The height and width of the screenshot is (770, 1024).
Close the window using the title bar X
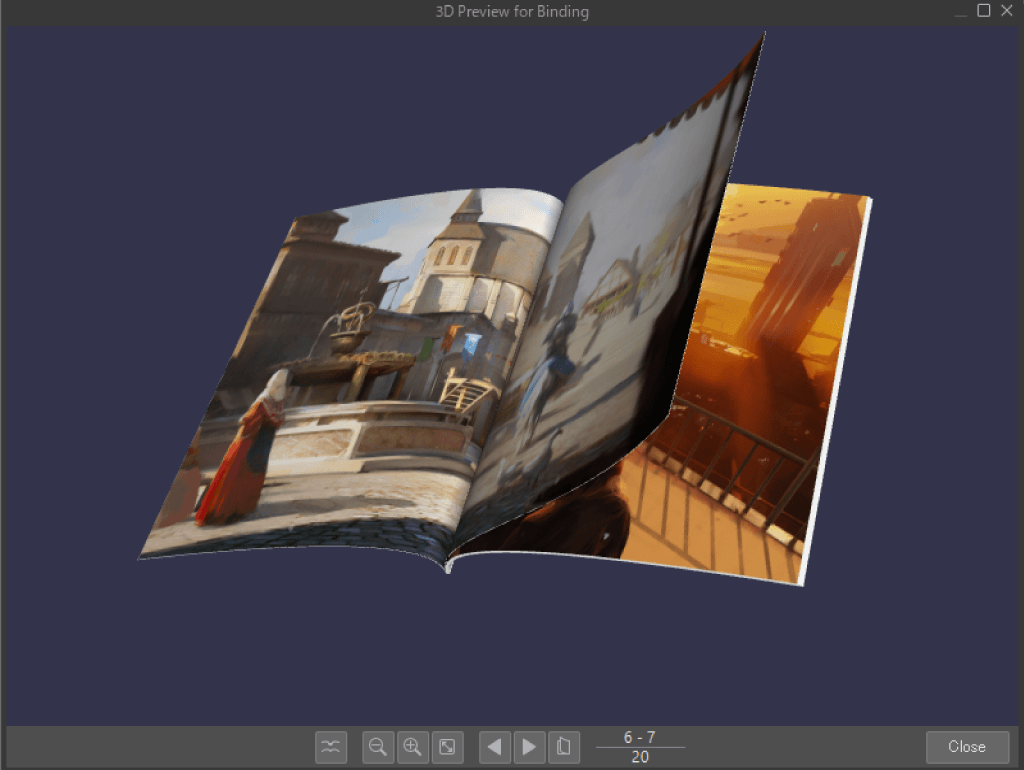click(1006, 11)
